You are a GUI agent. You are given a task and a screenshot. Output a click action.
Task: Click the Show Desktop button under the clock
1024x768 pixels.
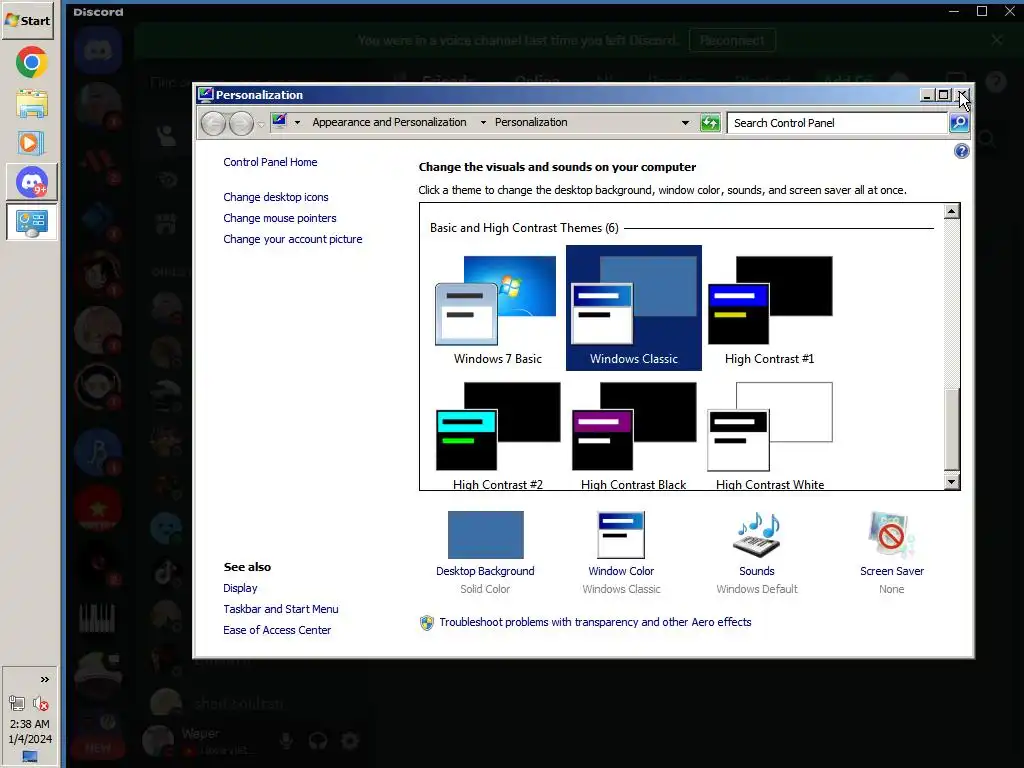pos(30,756)
